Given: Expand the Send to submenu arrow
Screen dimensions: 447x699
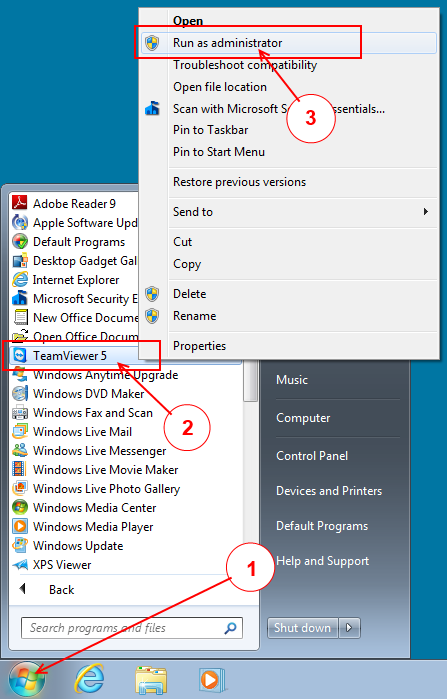Looking at the screenshot, I should [426, 212].
